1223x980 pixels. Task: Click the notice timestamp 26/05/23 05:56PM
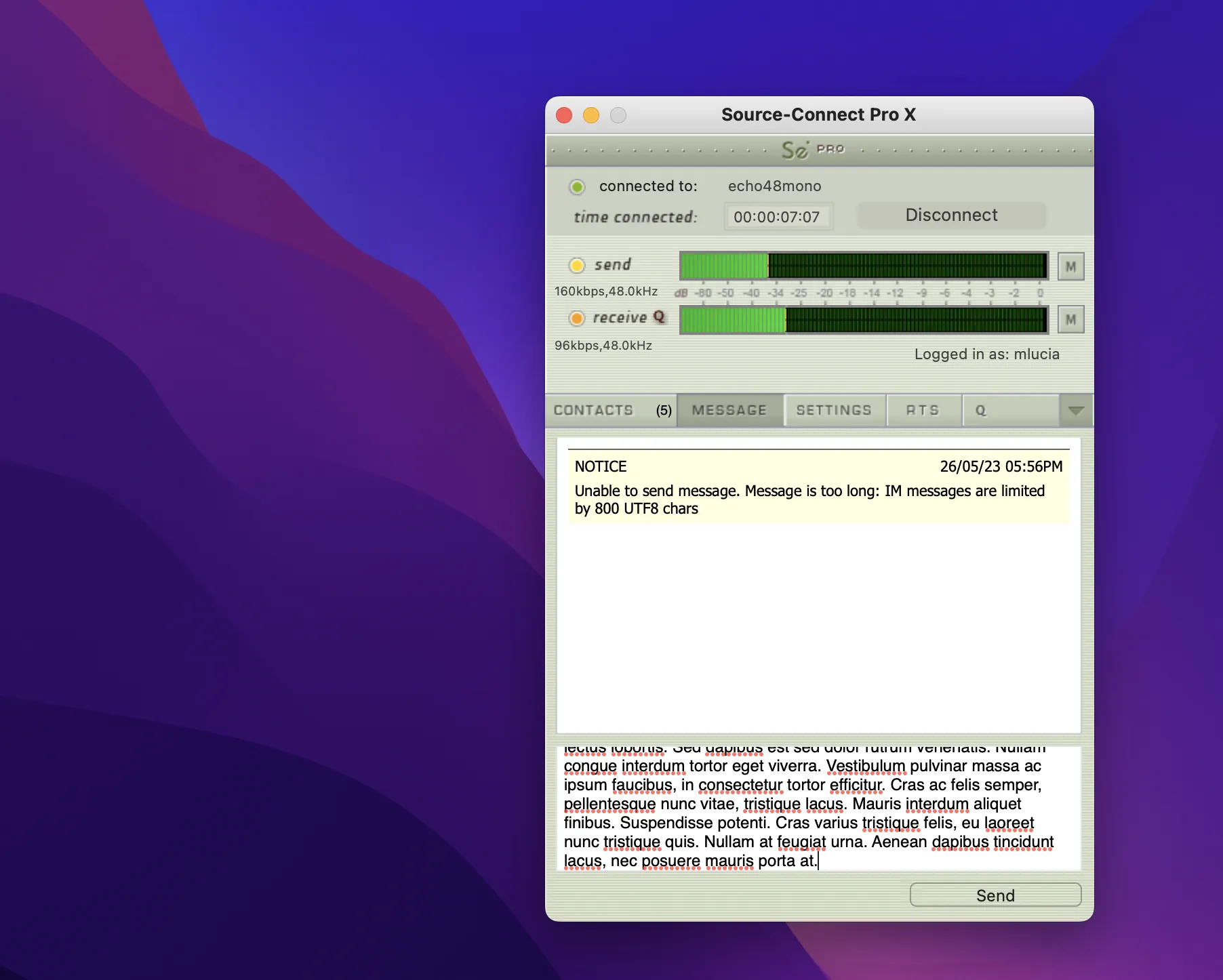pos(1001,466)
